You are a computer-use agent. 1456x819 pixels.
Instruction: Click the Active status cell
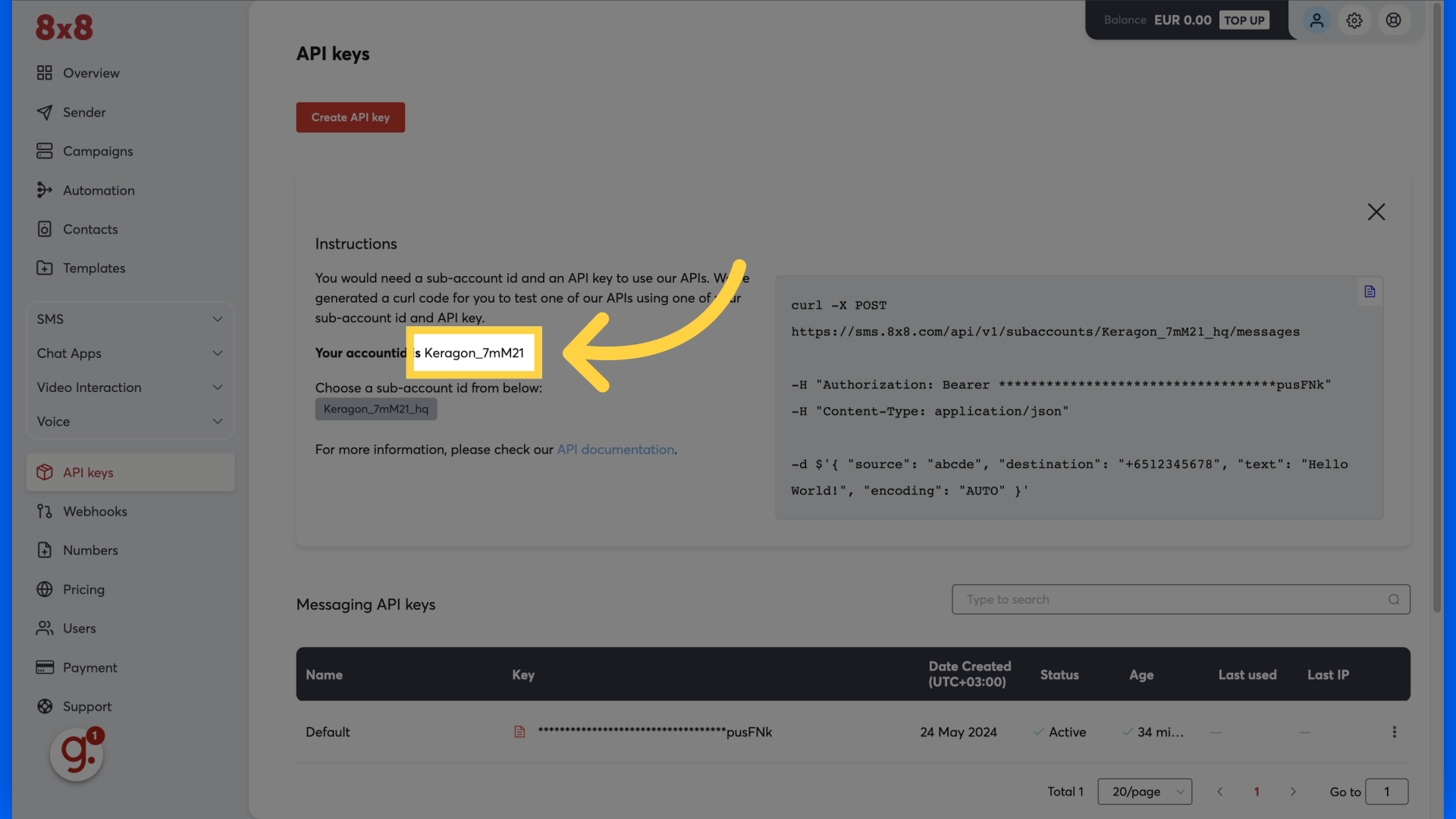click(x=1060, y=732)
